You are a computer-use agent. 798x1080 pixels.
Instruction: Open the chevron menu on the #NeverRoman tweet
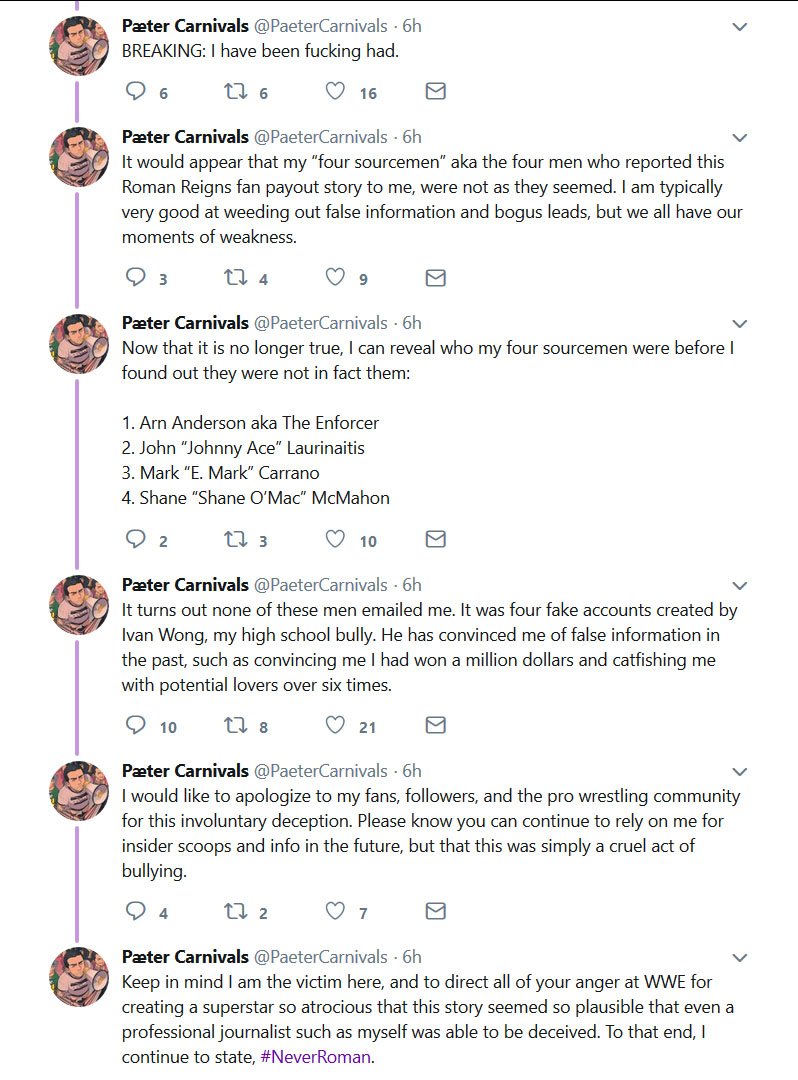(740, 957)
